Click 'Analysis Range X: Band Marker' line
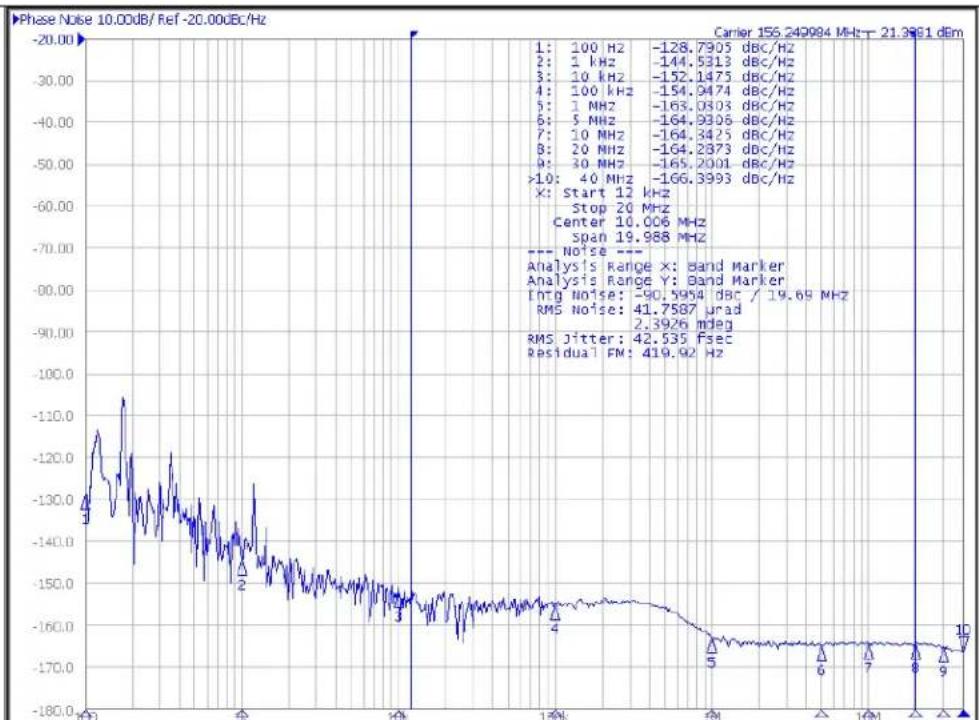 [656, 266]
